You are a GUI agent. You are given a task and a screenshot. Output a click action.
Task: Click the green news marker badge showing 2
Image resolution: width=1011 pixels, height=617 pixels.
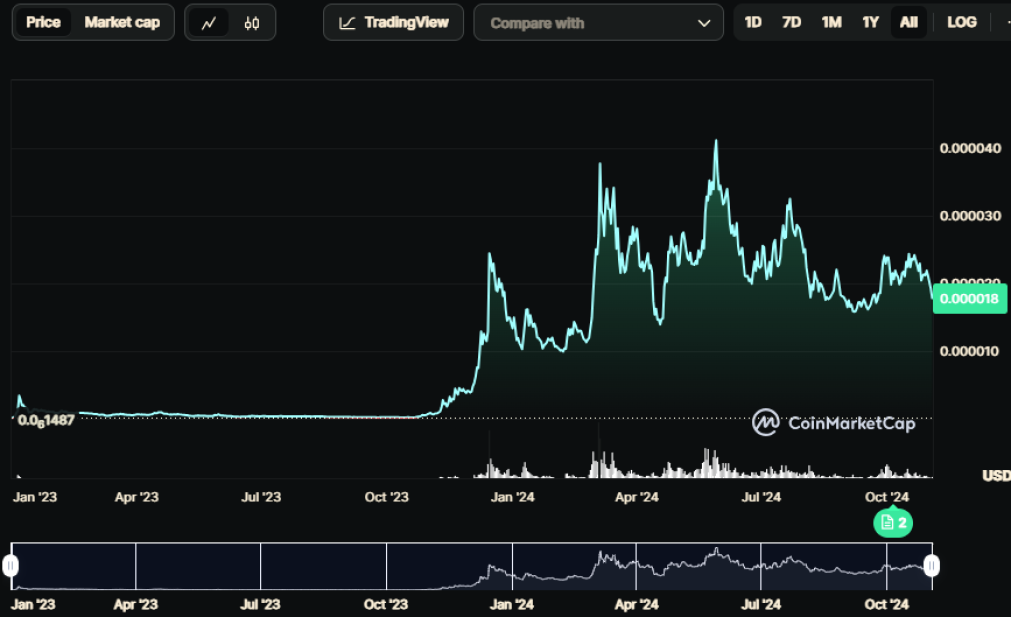pyautogui.click(x=893, y=522)
